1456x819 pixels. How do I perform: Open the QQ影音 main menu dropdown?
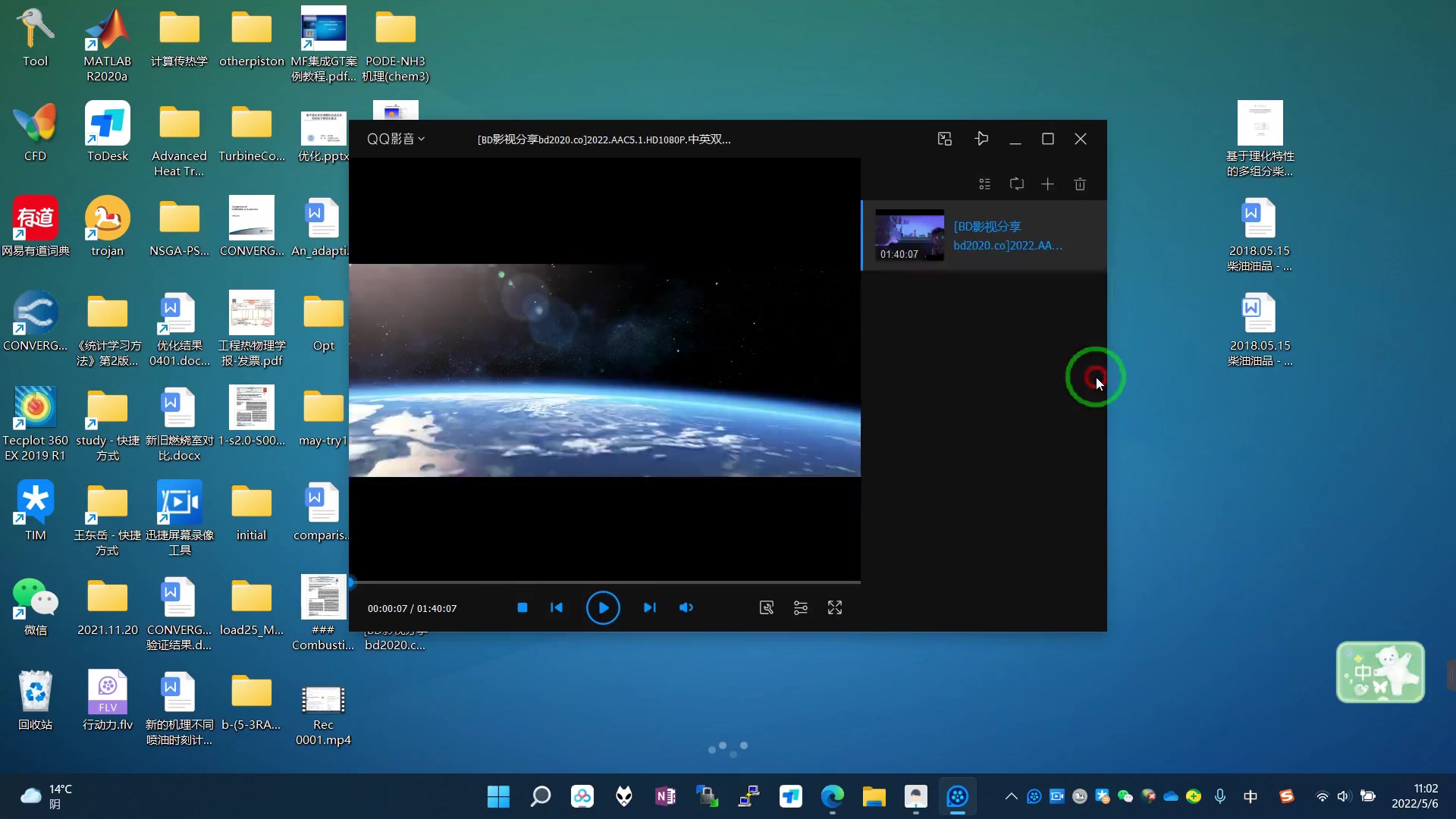coord(396,139)
